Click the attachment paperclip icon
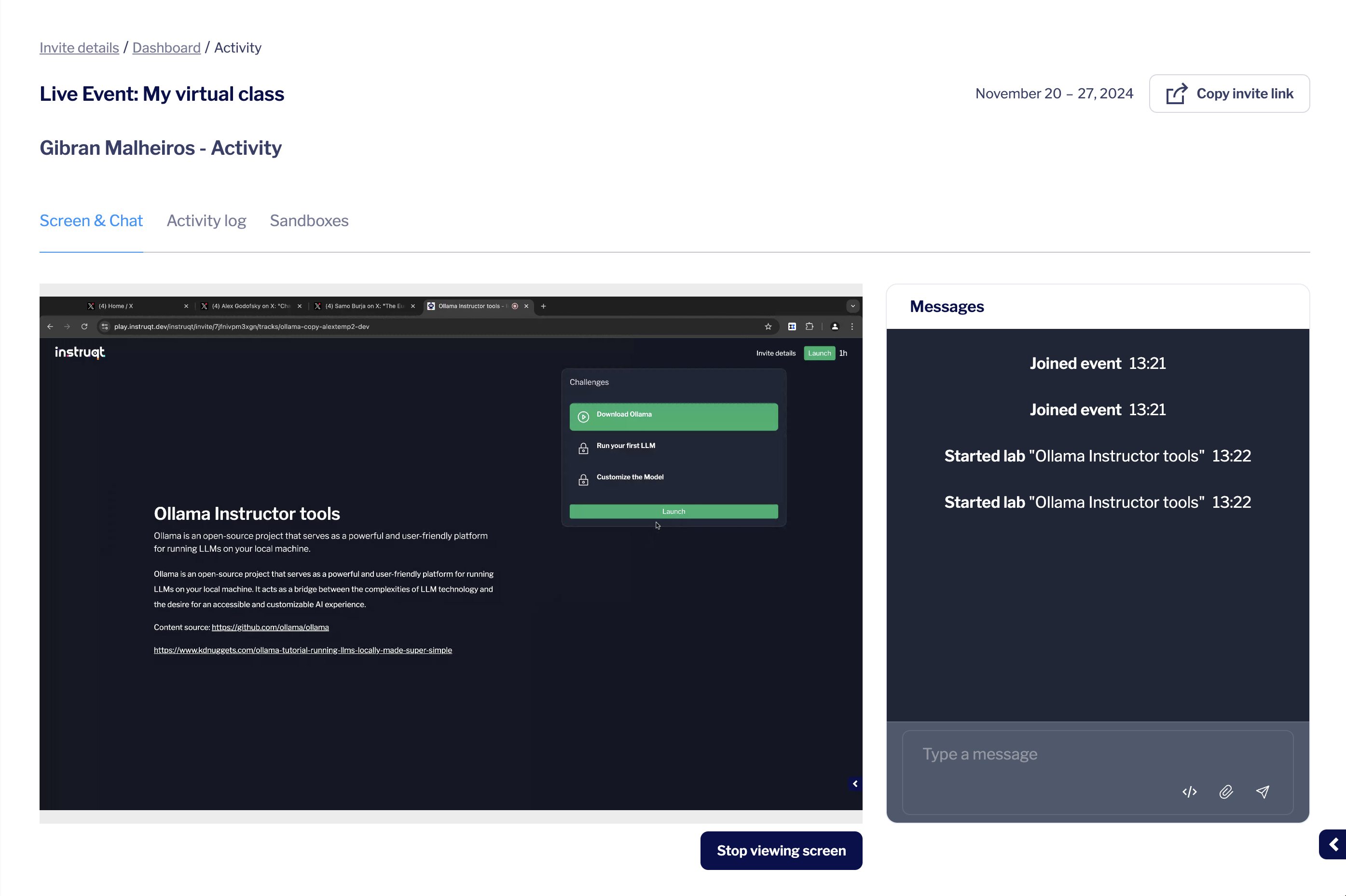The height and width of the screenshot is (896, 1346). (x=1226, y=791)
